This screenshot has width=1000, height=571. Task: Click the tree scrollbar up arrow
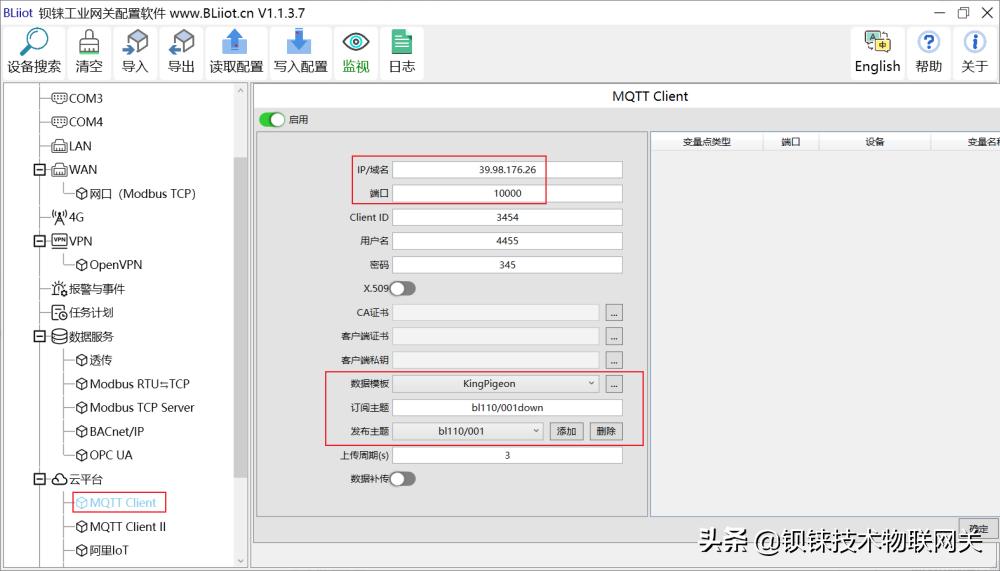click(240, 90)
